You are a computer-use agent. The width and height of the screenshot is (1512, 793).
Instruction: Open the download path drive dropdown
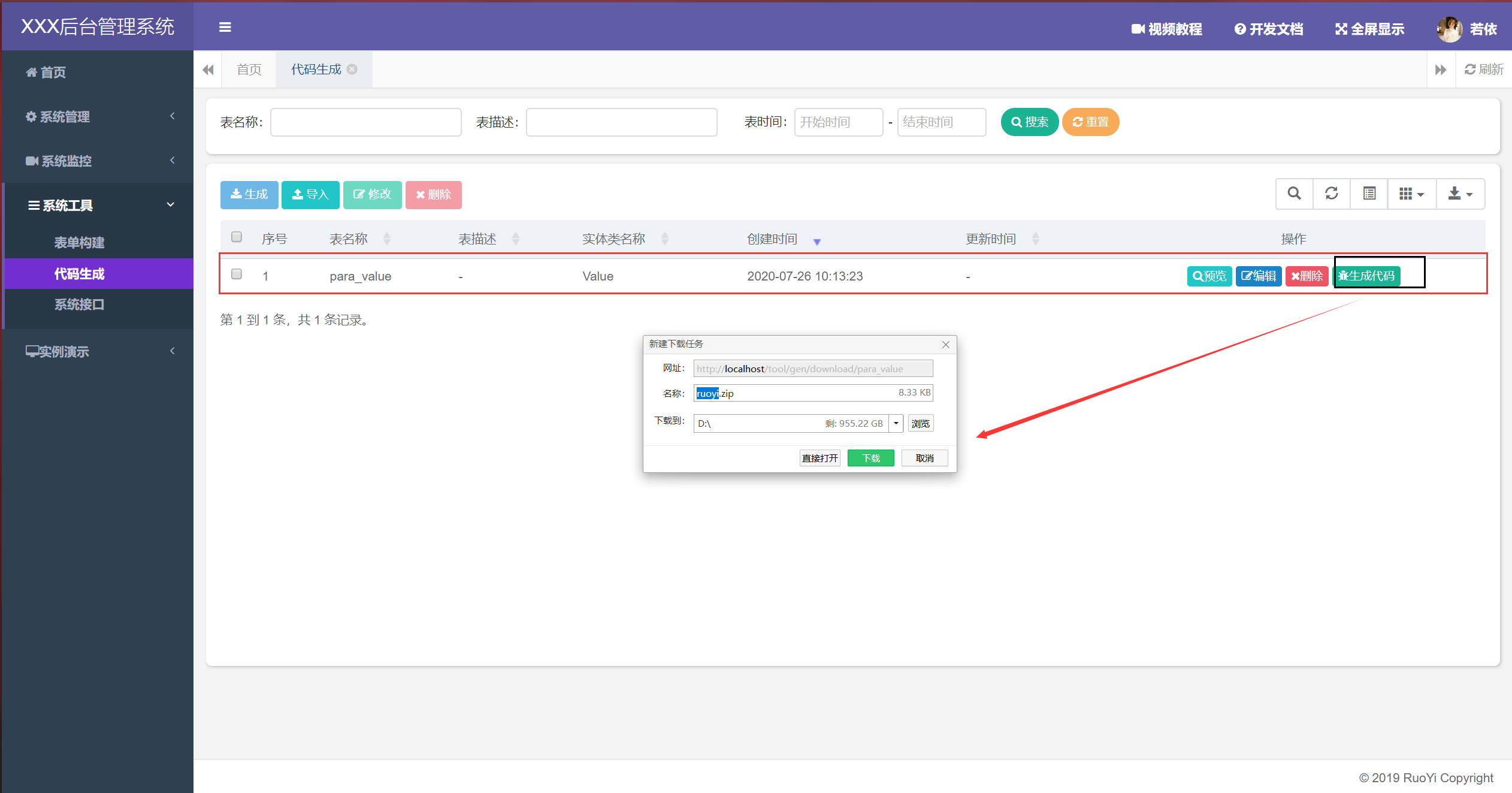[896, 423]
